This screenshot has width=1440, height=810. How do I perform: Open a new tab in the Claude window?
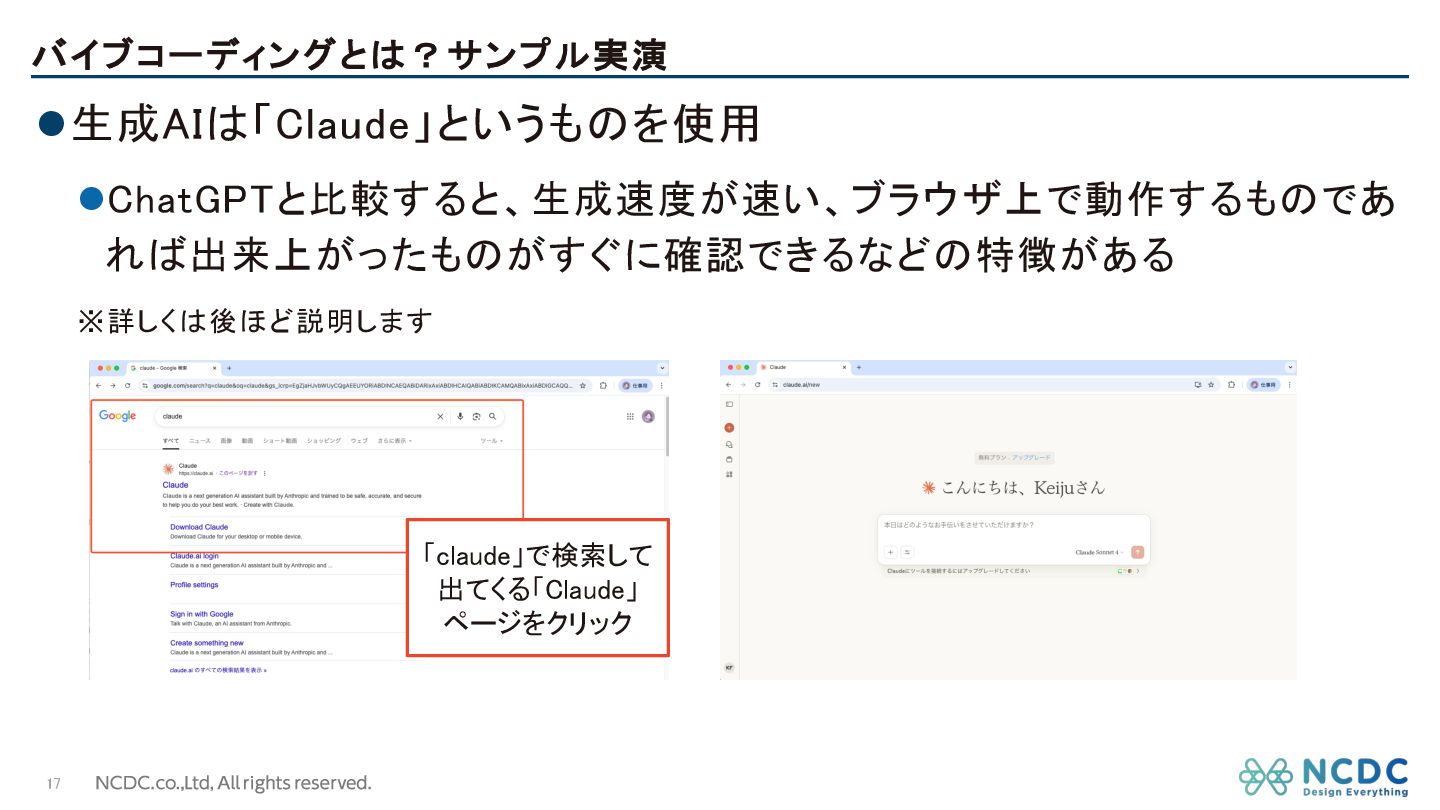pos(858,367)
